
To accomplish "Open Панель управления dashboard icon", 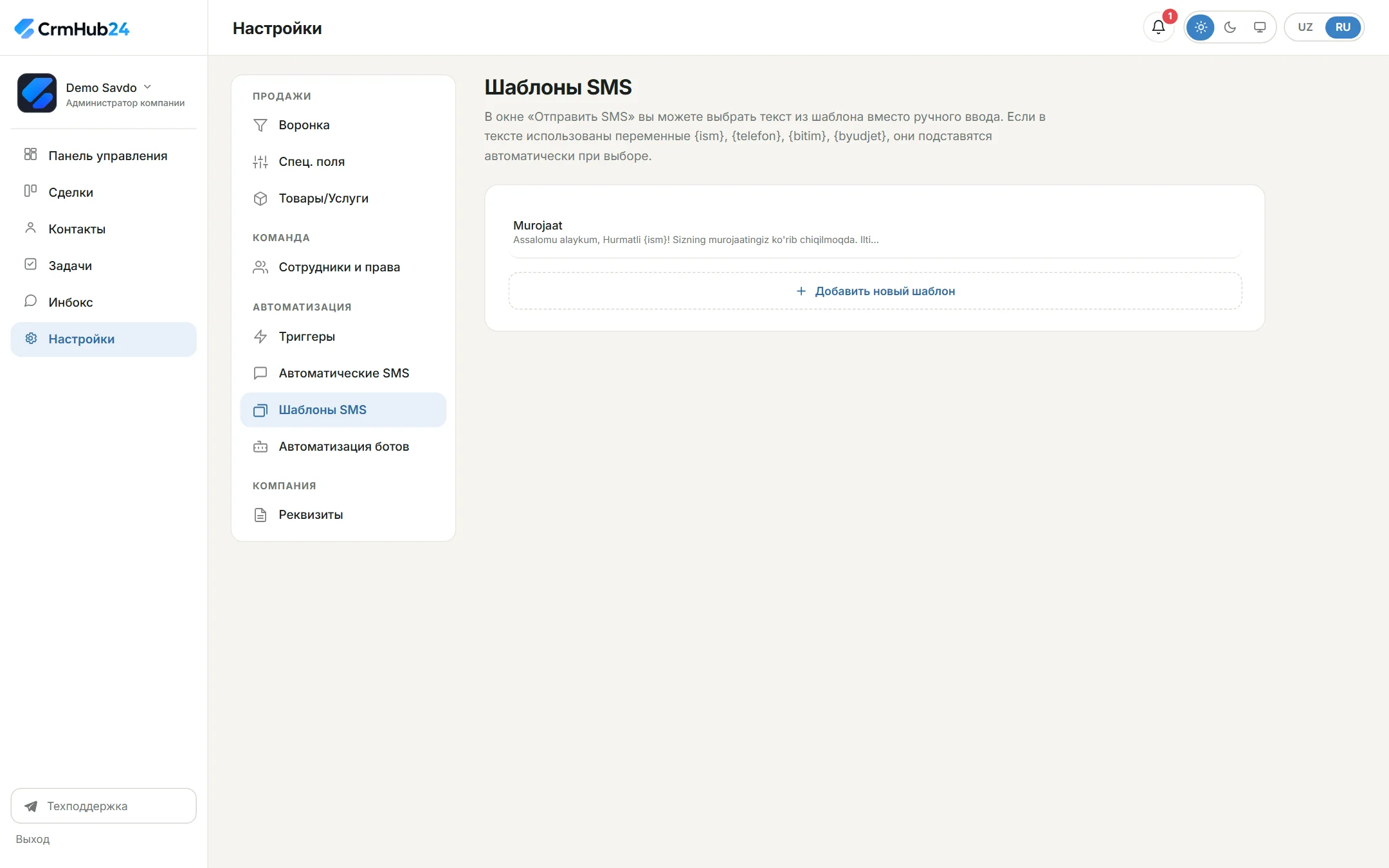I will pos(30,154).
